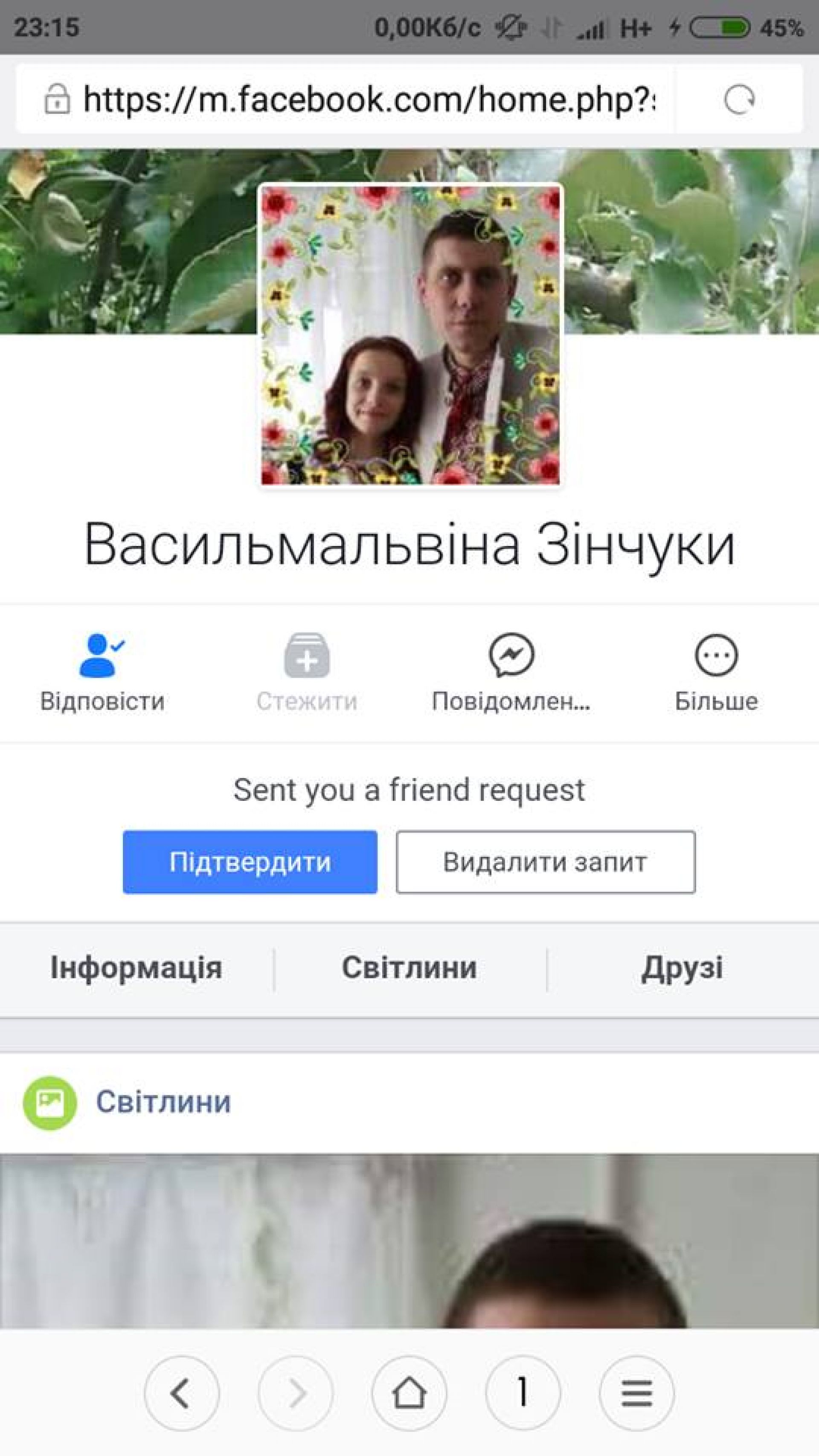819x1456 pixels.
Task: Open the Світлини section header link
Action: 163,1102
